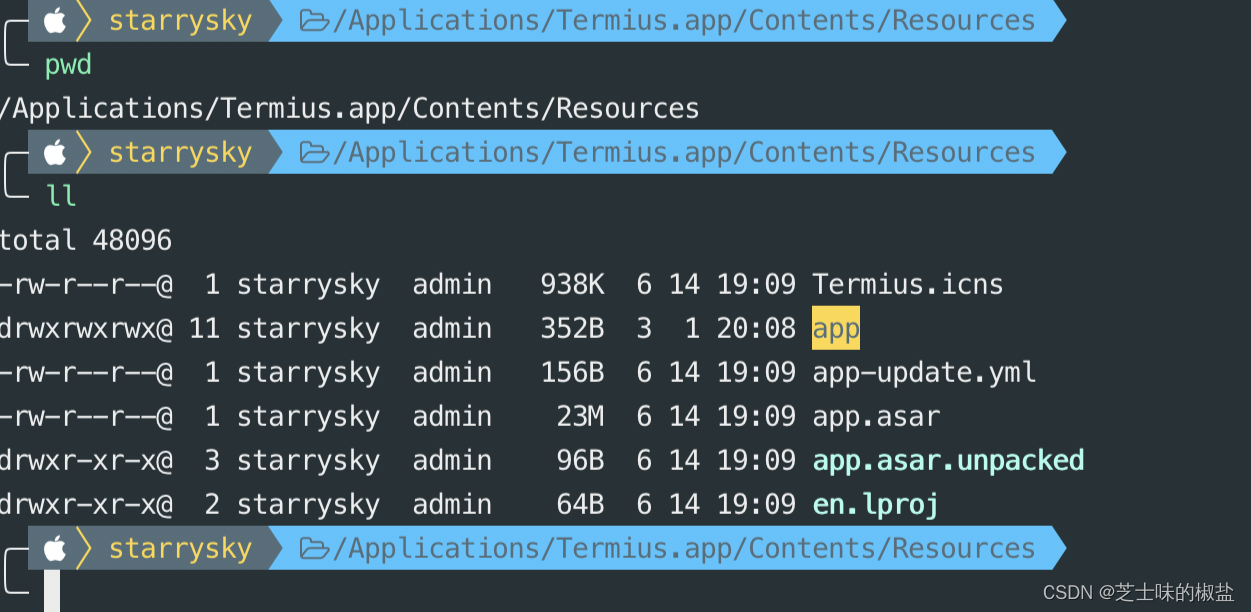
Task: Click the en.lproj directory name
Action: [x=876, y=505]
